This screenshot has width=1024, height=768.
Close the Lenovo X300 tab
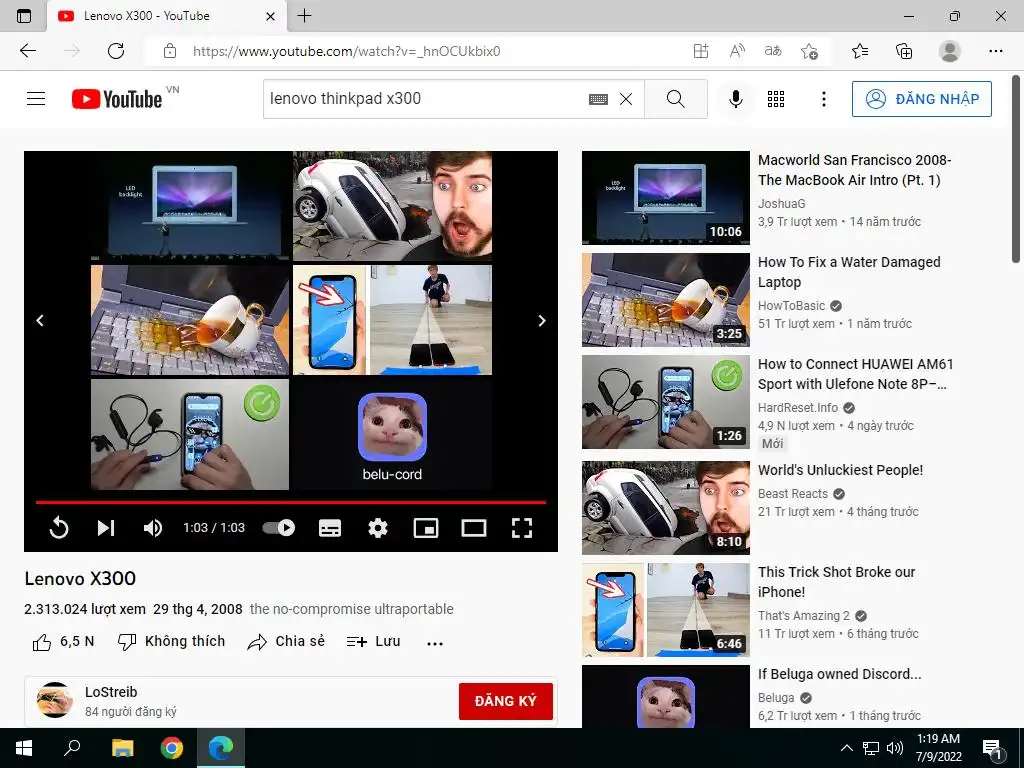click(270, 16)
